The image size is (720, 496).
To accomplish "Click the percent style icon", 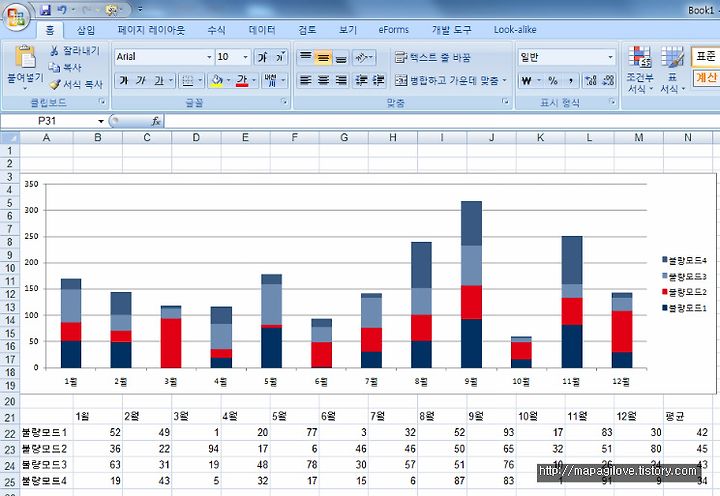I will 553,81.
